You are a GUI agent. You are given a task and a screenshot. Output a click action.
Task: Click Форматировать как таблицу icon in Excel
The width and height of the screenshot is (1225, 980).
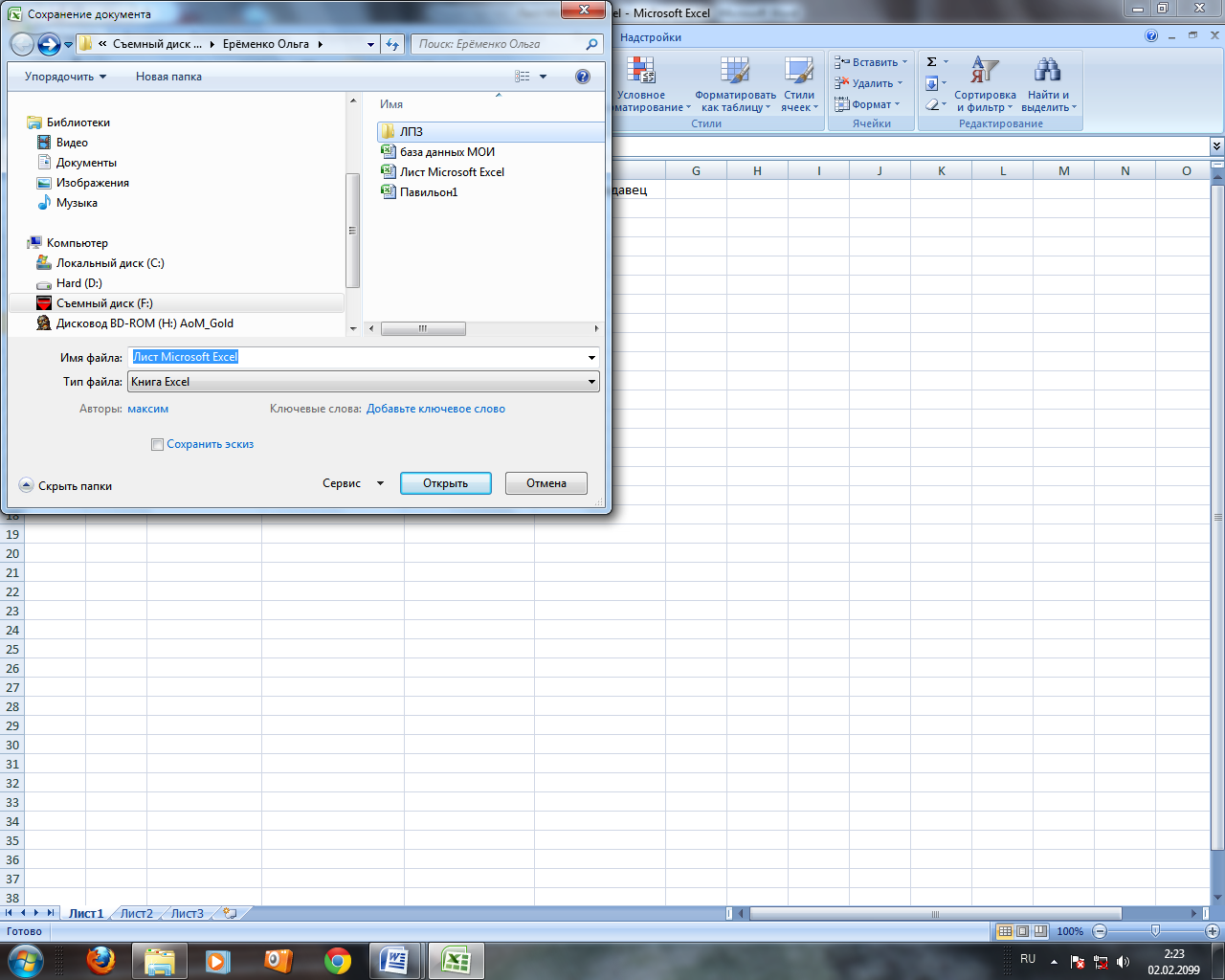click(x=735, y=70)
